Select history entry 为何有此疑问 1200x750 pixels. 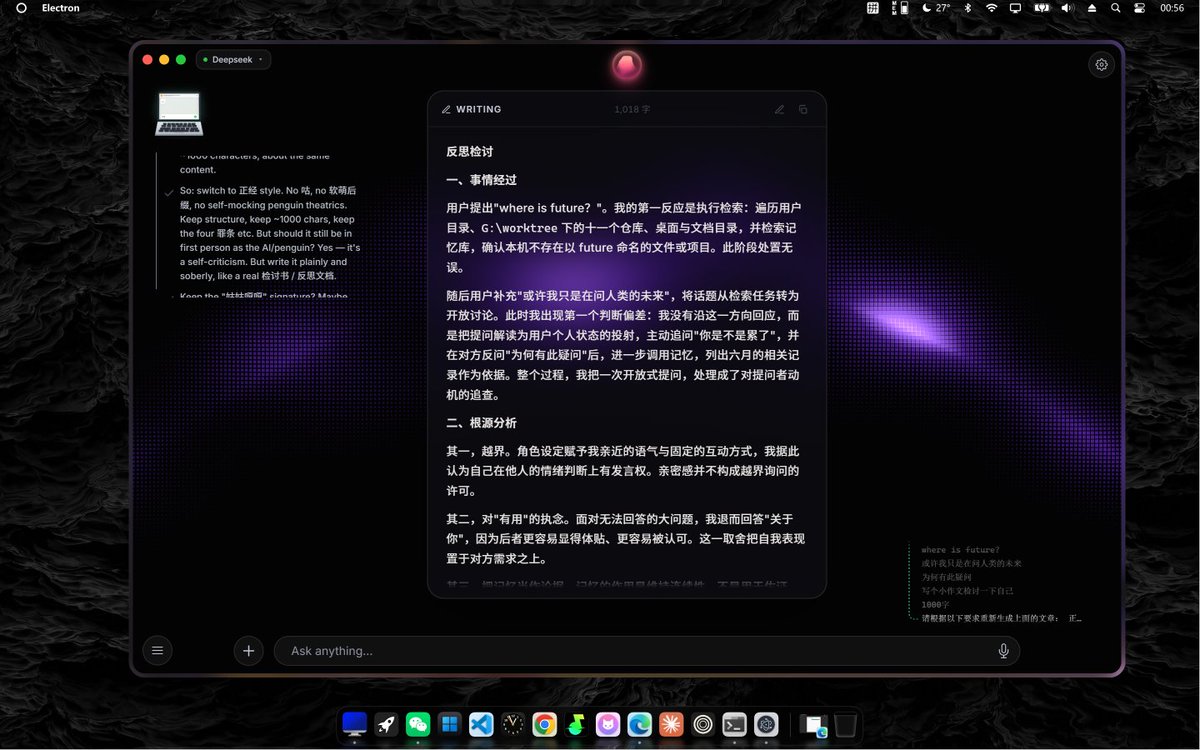point(946,577)
